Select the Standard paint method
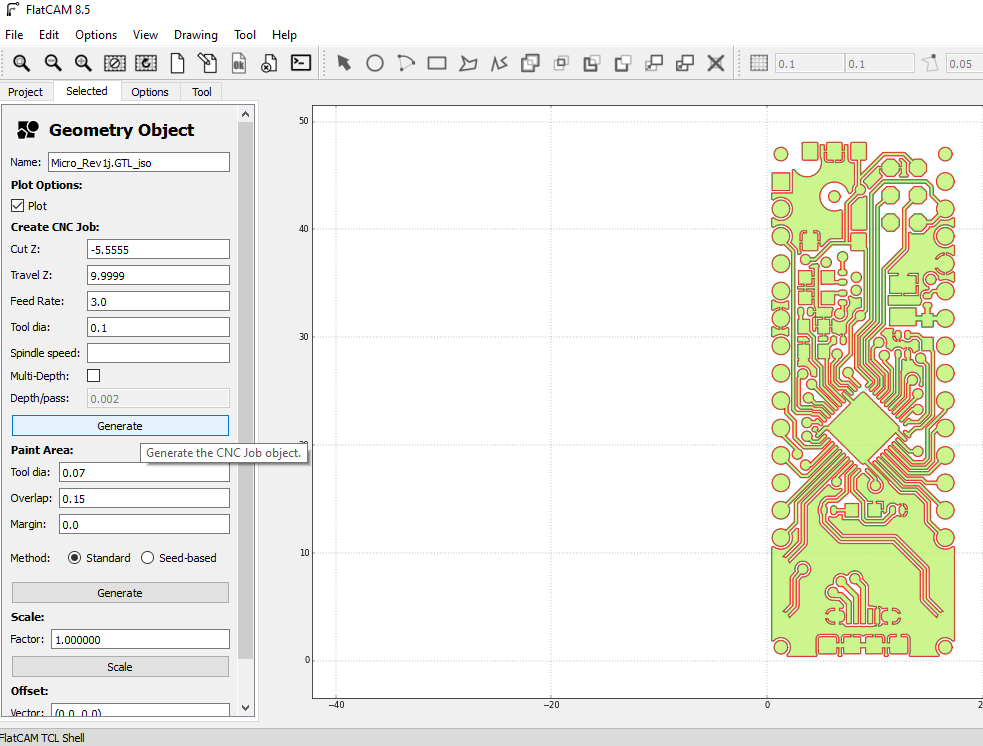 click(x=75, y=558)
